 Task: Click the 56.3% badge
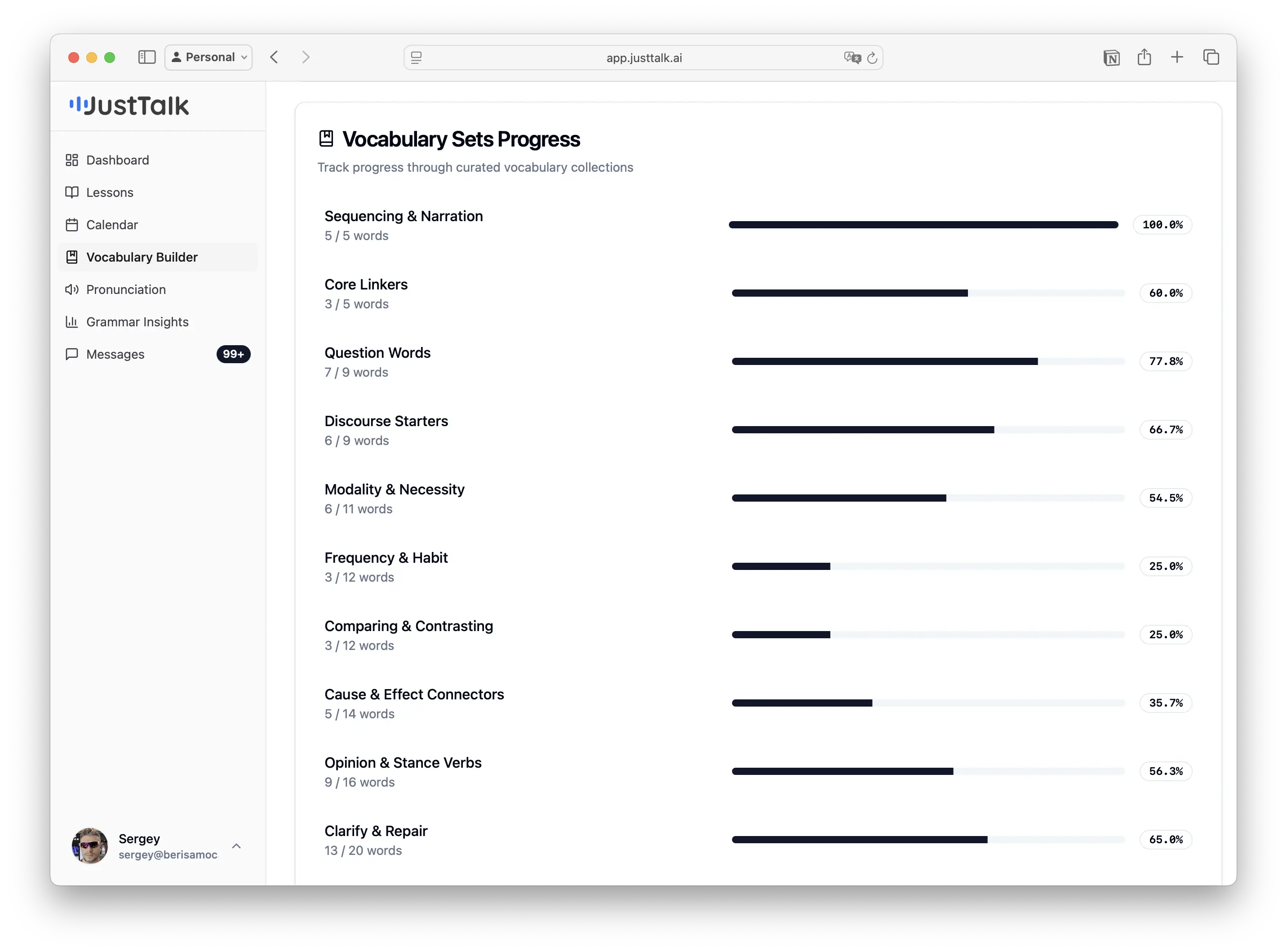[1165, 771]
